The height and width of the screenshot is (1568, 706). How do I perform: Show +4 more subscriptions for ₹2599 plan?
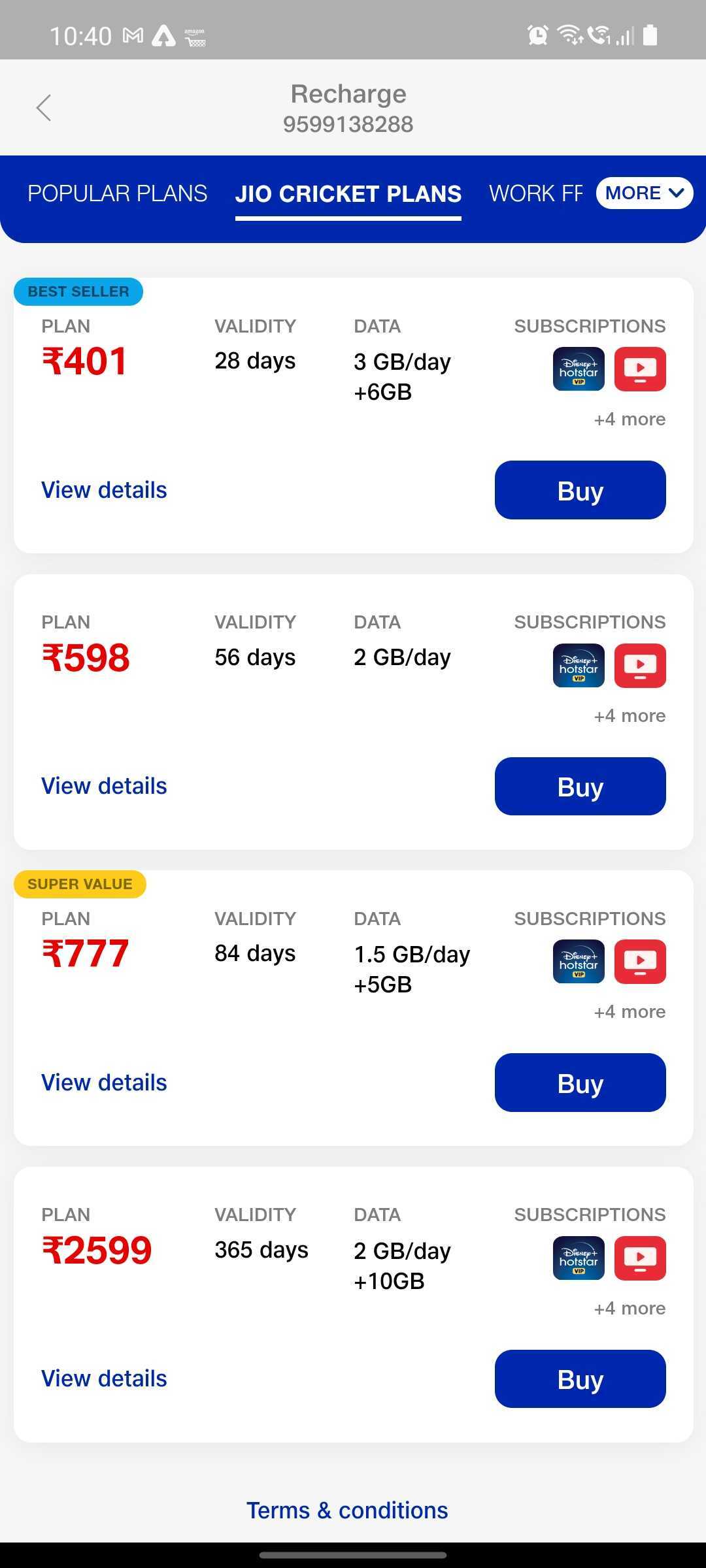point(629,1309)
